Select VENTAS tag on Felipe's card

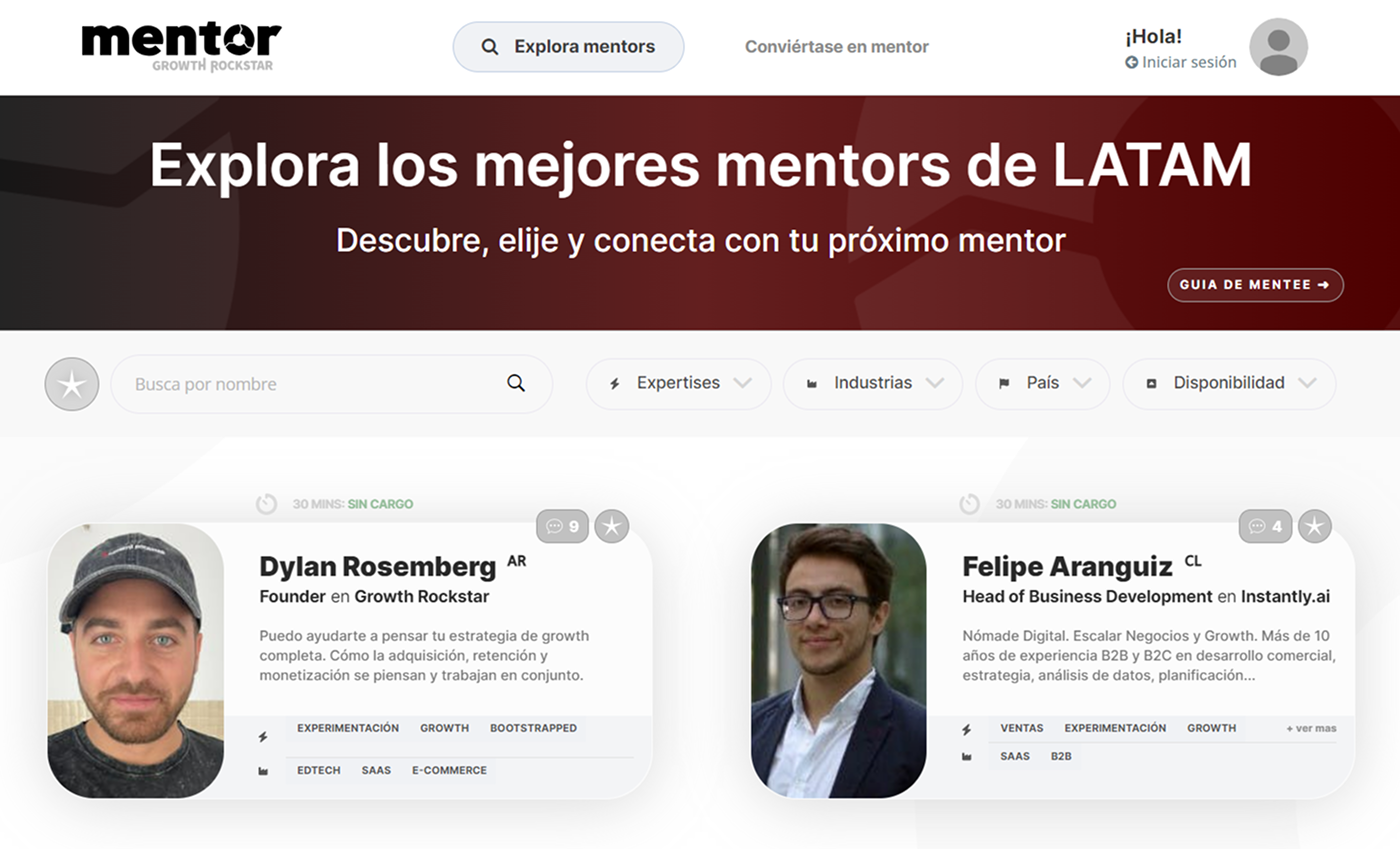click(x=1022, y=728)
